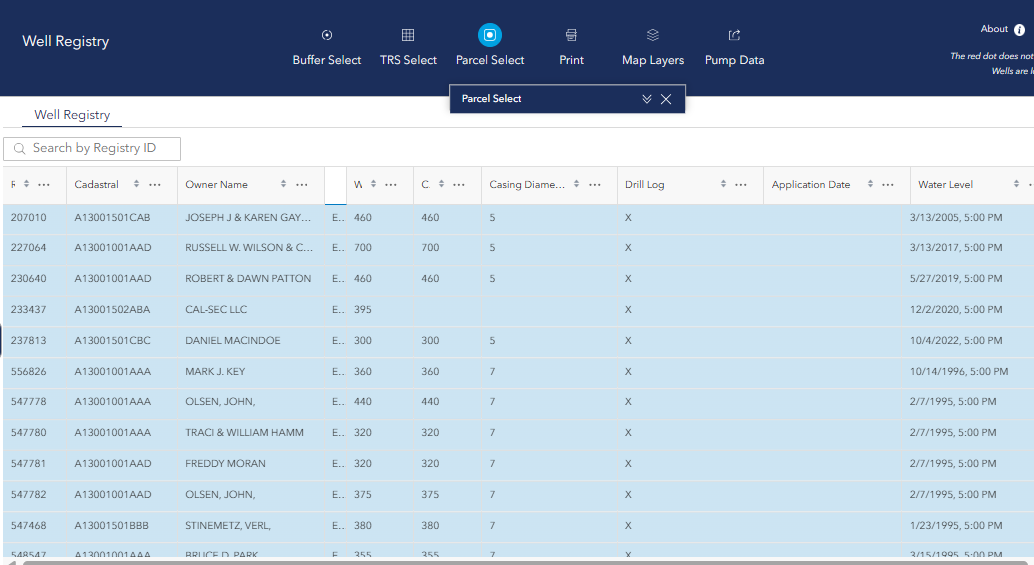Select row with registry ID 207010

pyautogui.click(x=29, y=217)
